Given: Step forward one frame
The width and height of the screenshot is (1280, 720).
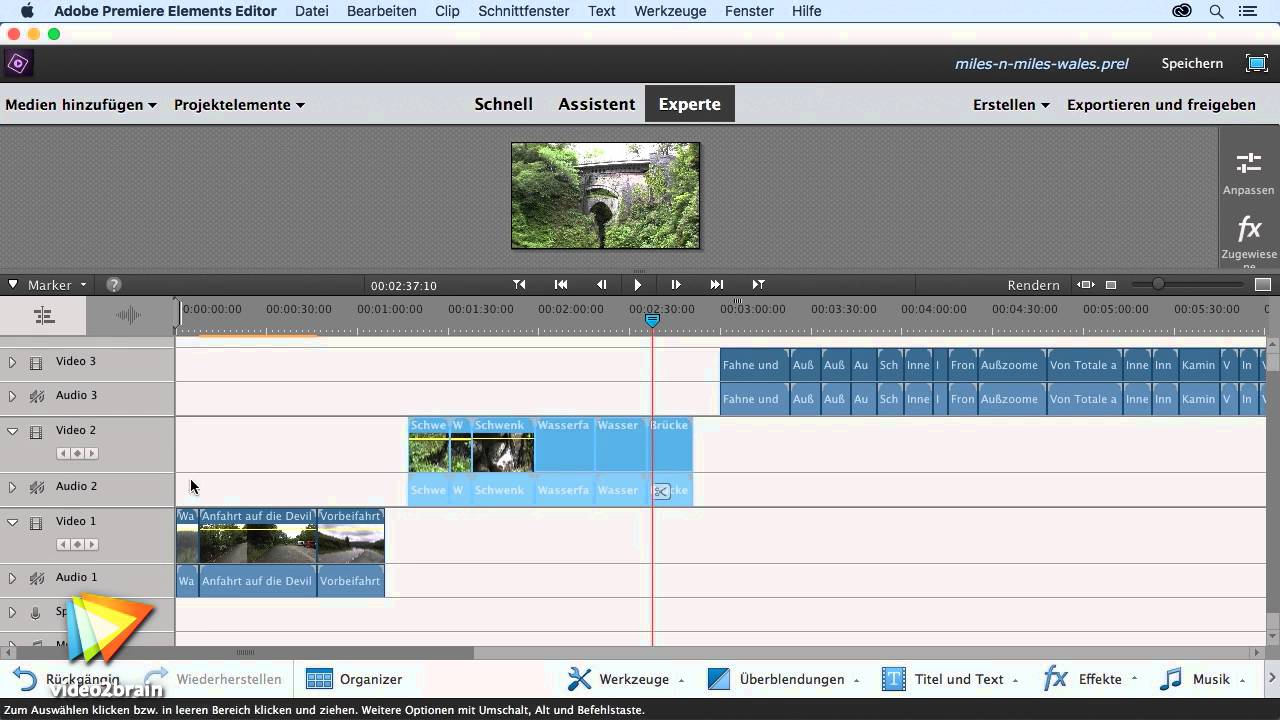Looking at the screenshot, I should click(676, 285).
